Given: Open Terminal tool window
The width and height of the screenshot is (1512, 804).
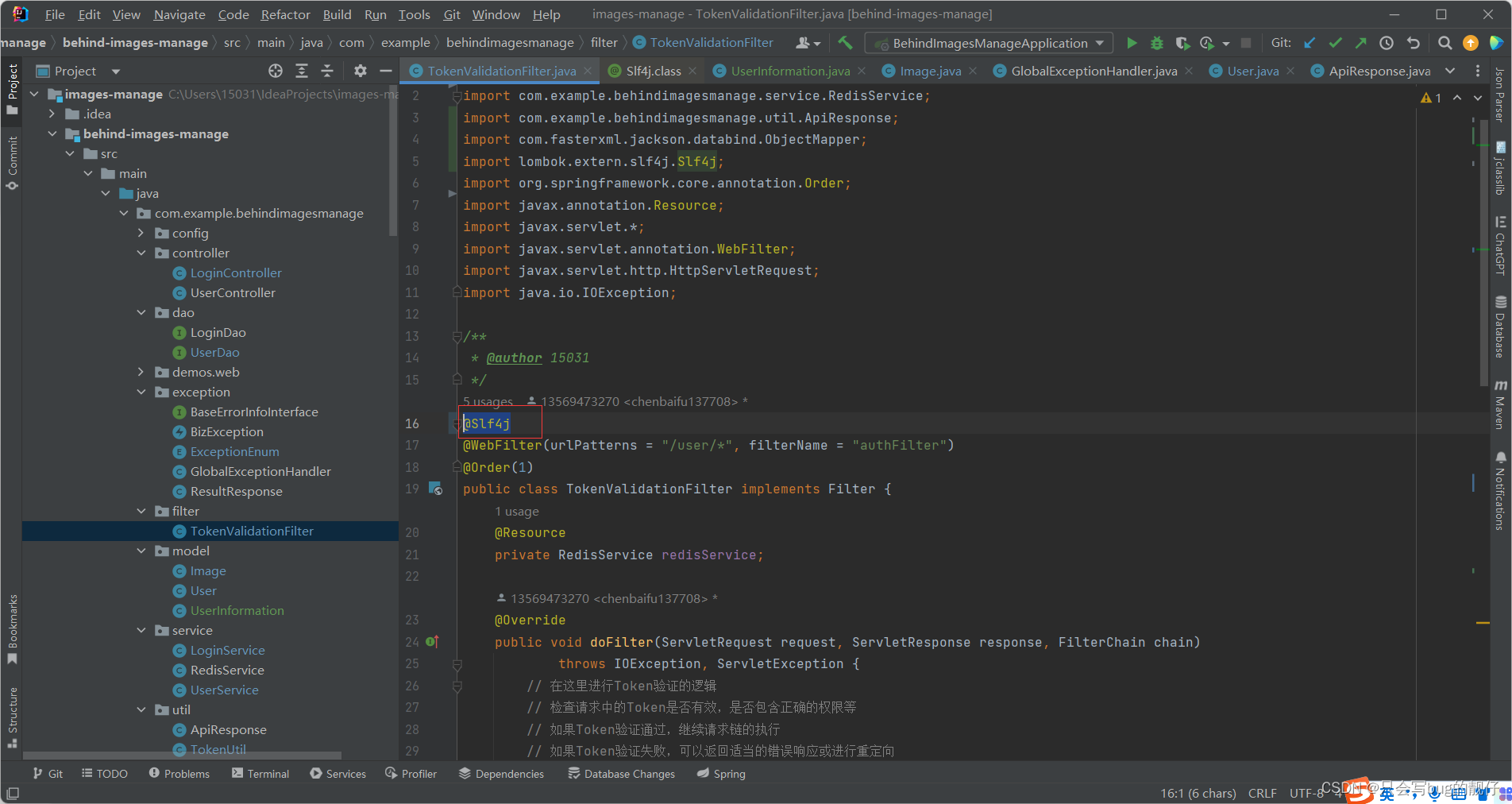Looking at the screenshot, I should click(x=260, y=773).
